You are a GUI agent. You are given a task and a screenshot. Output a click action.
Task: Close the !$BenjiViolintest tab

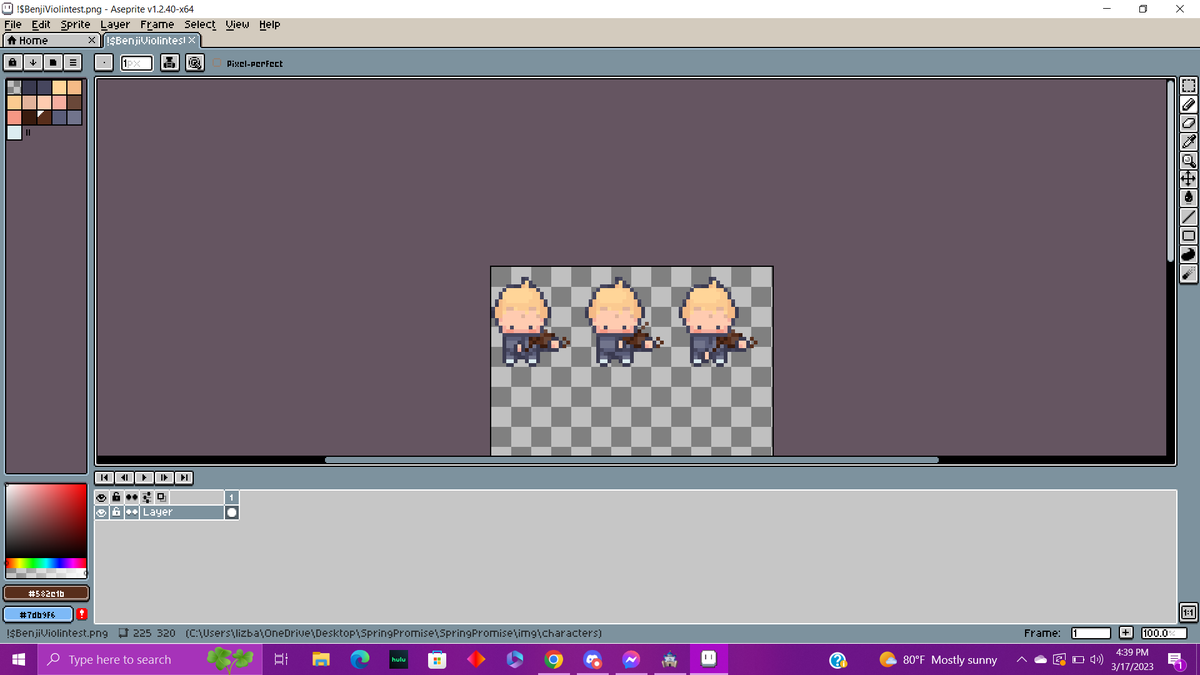194,40
